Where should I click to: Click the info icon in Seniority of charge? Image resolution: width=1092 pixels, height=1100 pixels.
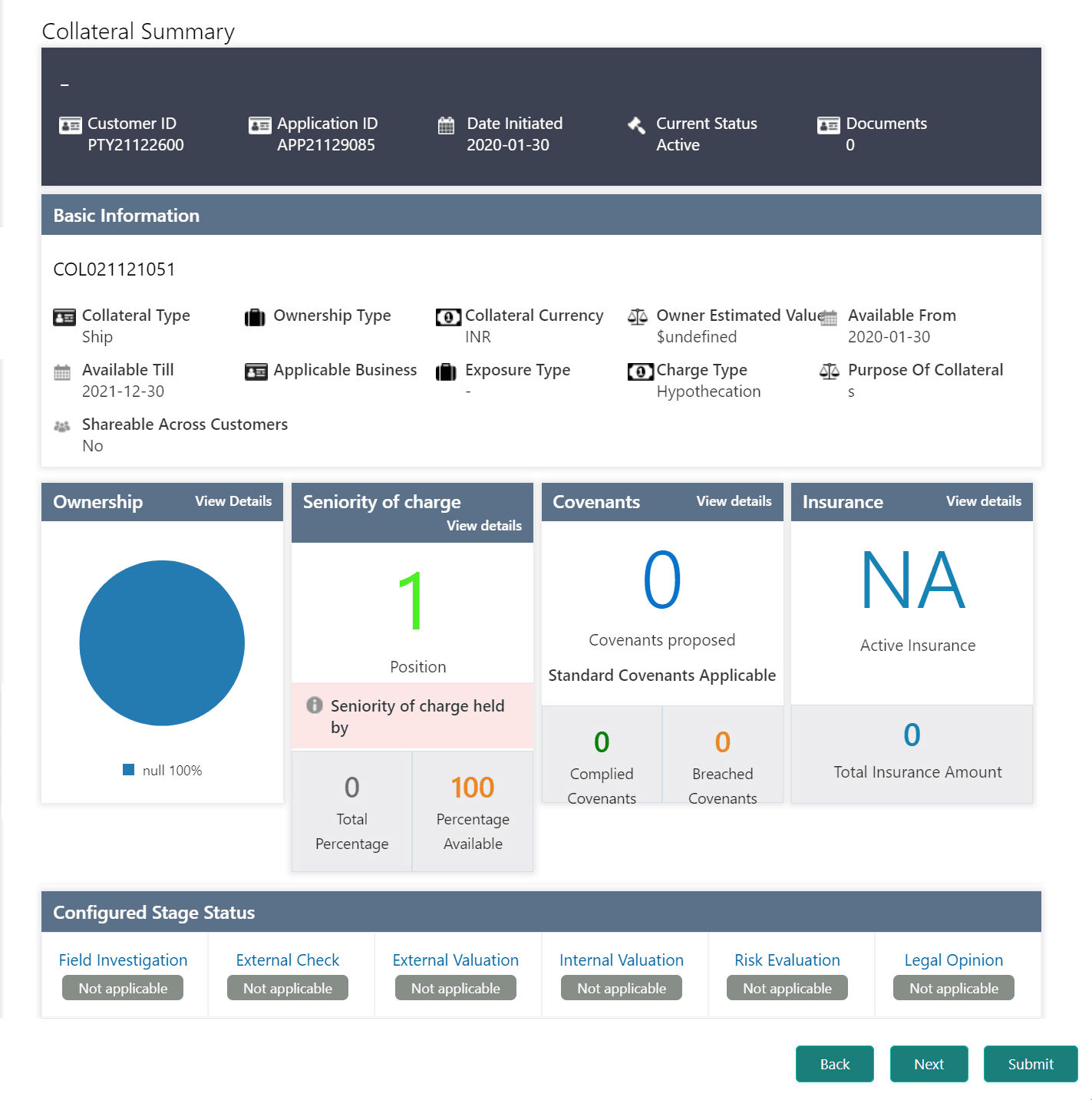coord(315,704)
